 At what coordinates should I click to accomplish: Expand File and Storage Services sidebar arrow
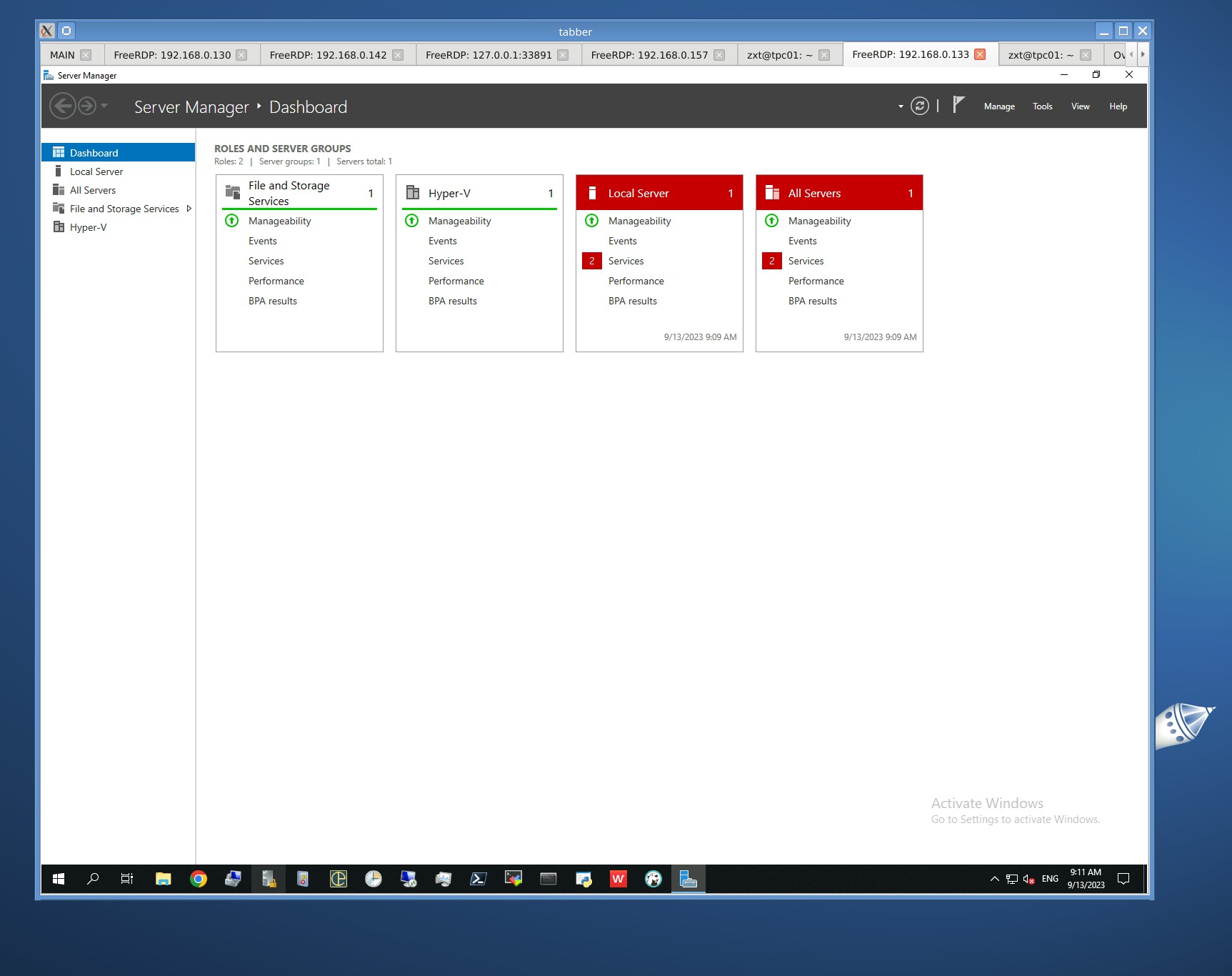(189, 209)
